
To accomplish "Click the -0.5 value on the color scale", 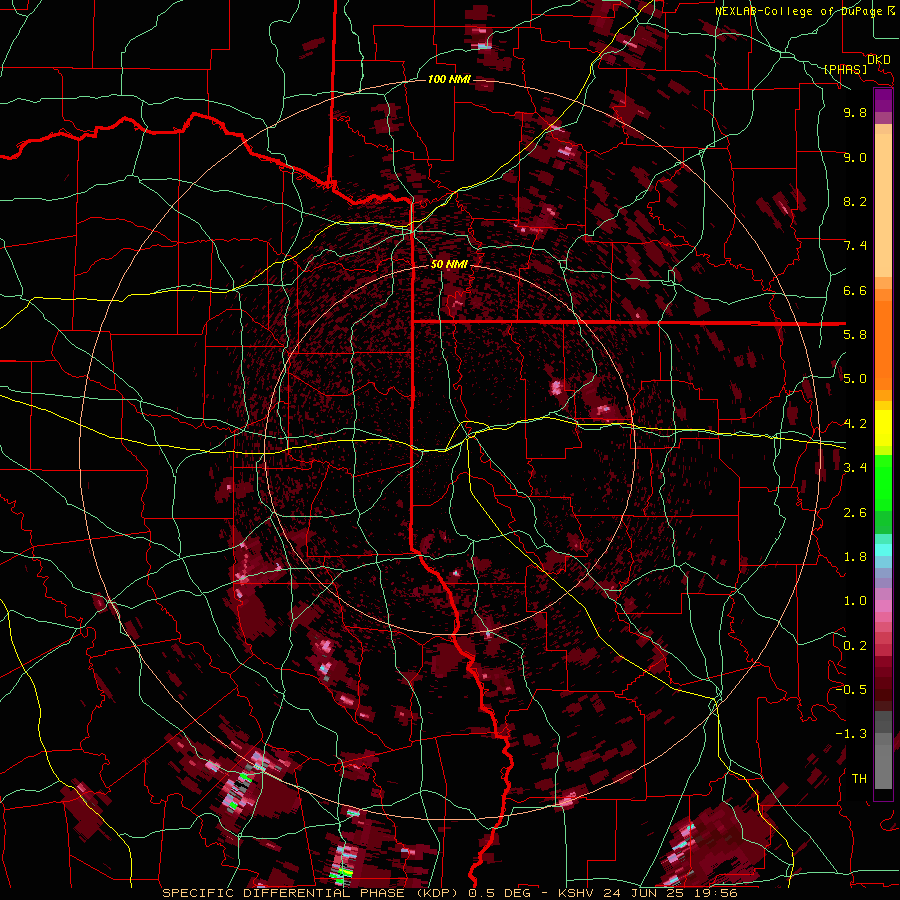I will 851,690.
